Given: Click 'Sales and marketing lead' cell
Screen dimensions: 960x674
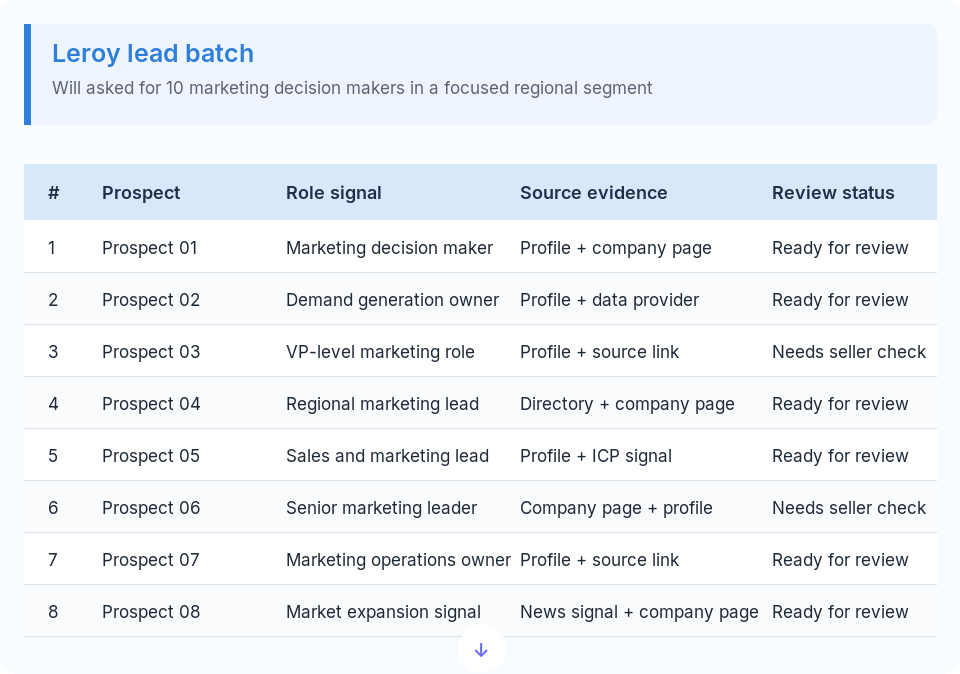Looking at the screenshot, I should point(388,456).
